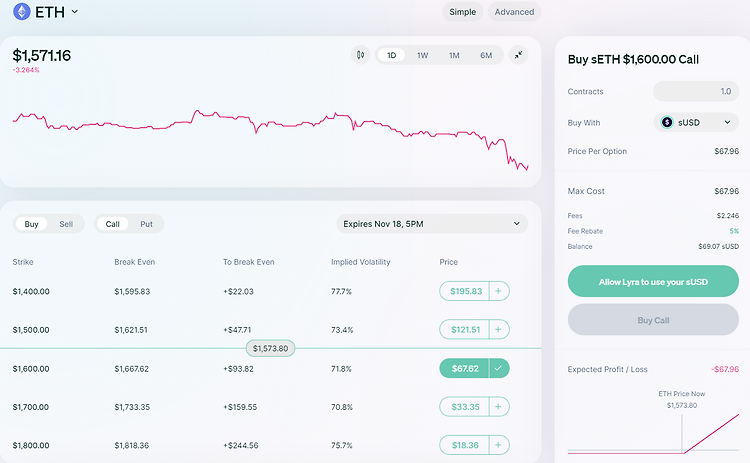Click the $1,800.00 strike cell
Image resolution: width=750 pixels, height=463 pixels.
pos(31,445)
